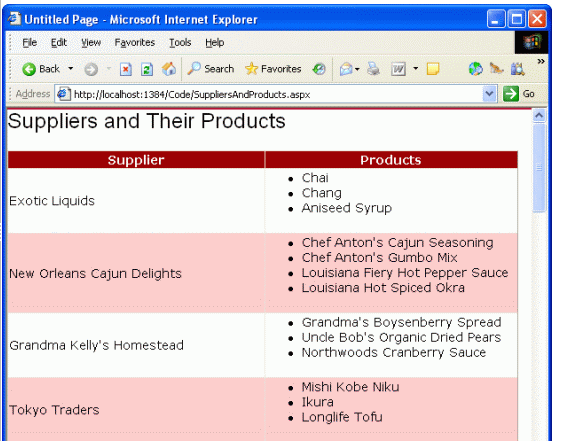
Task: Click the green Back arrow icon
Action: 29,69
